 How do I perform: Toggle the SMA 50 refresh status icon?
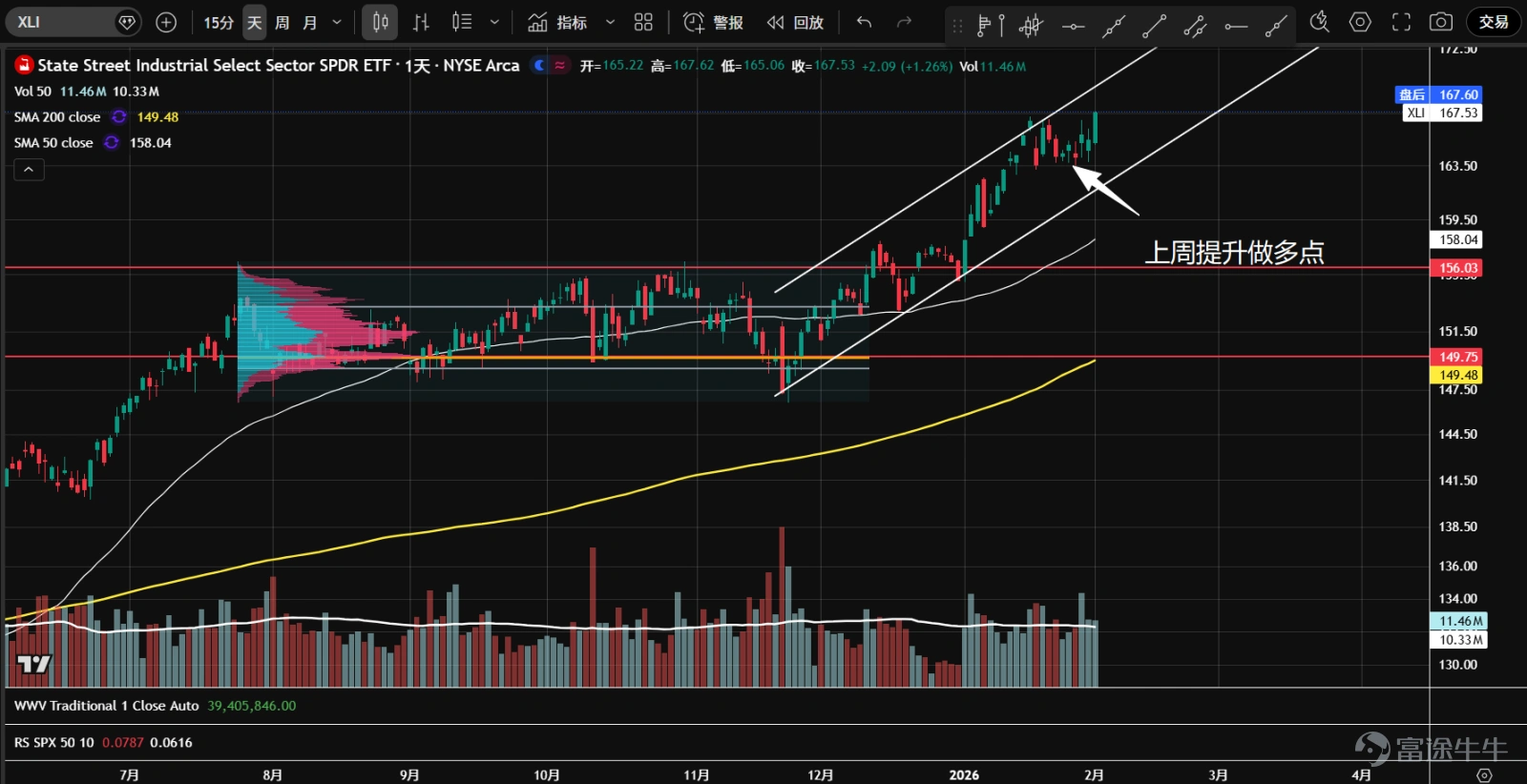click(x=112, y=142)
